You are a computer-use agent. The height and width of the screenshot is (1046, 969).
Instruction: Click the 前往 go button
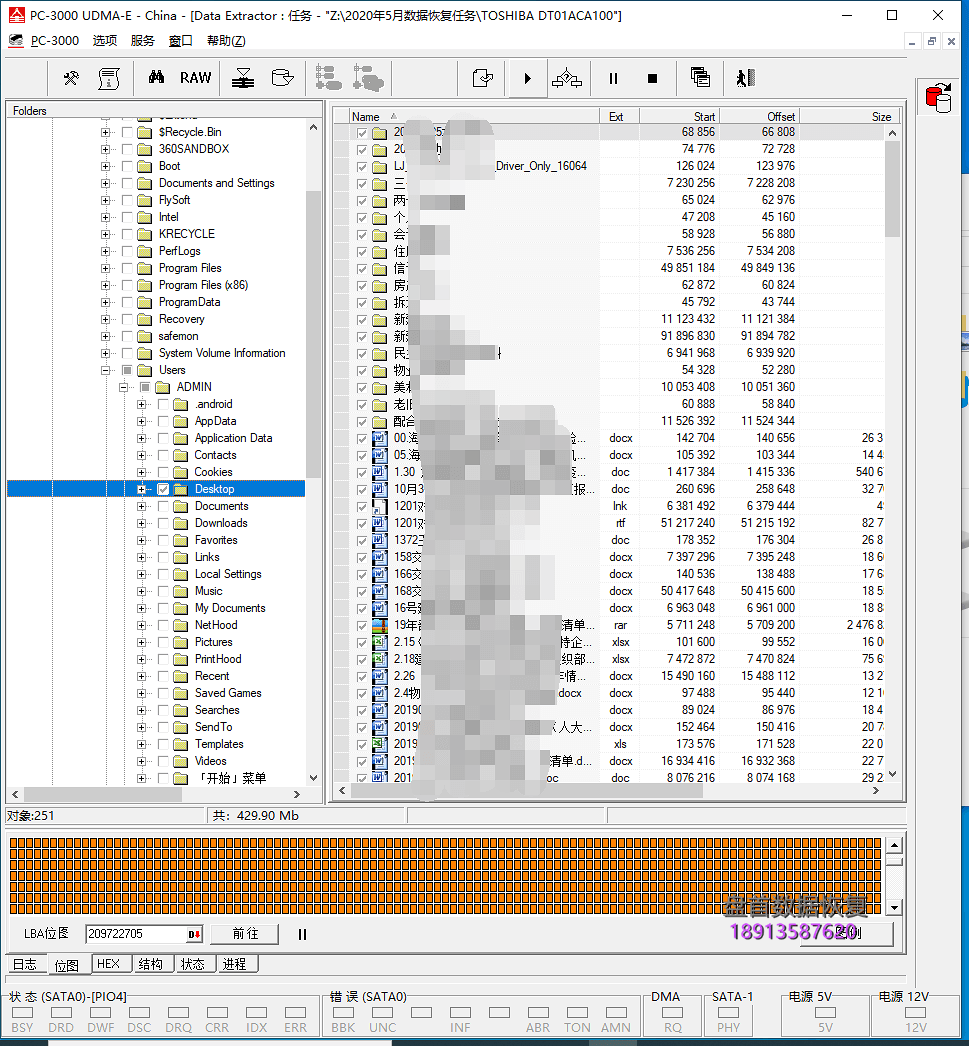point(245,934)
